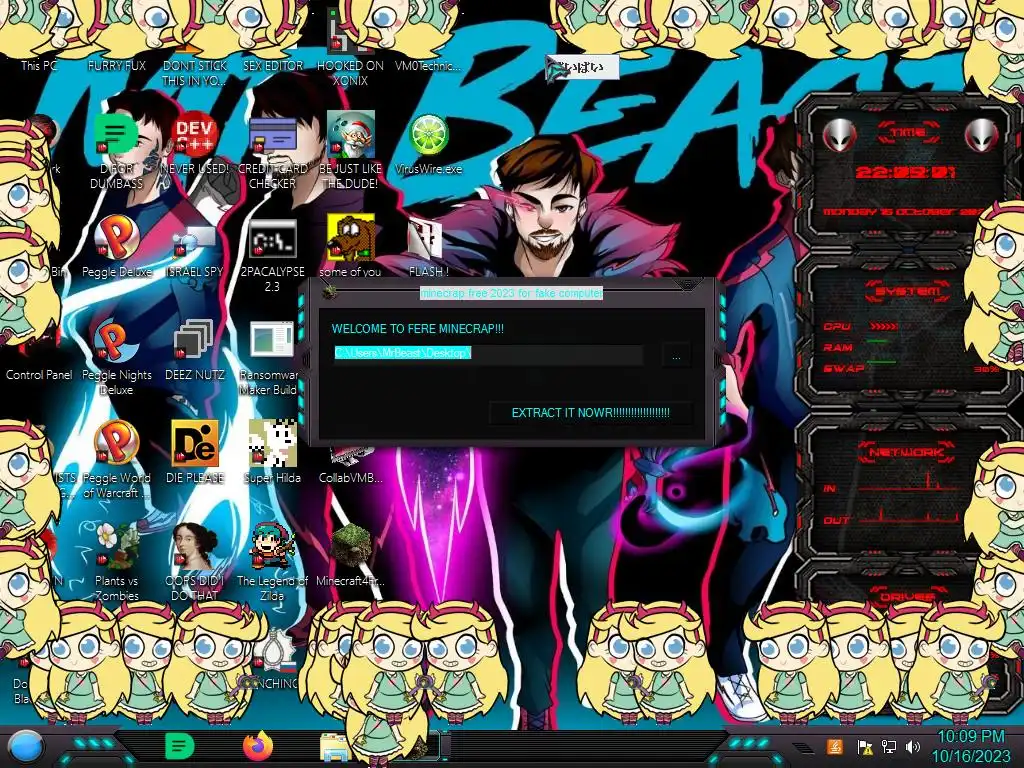
Task: Click the NETWORK header in the gadget
Action: [x=907, y=451]
